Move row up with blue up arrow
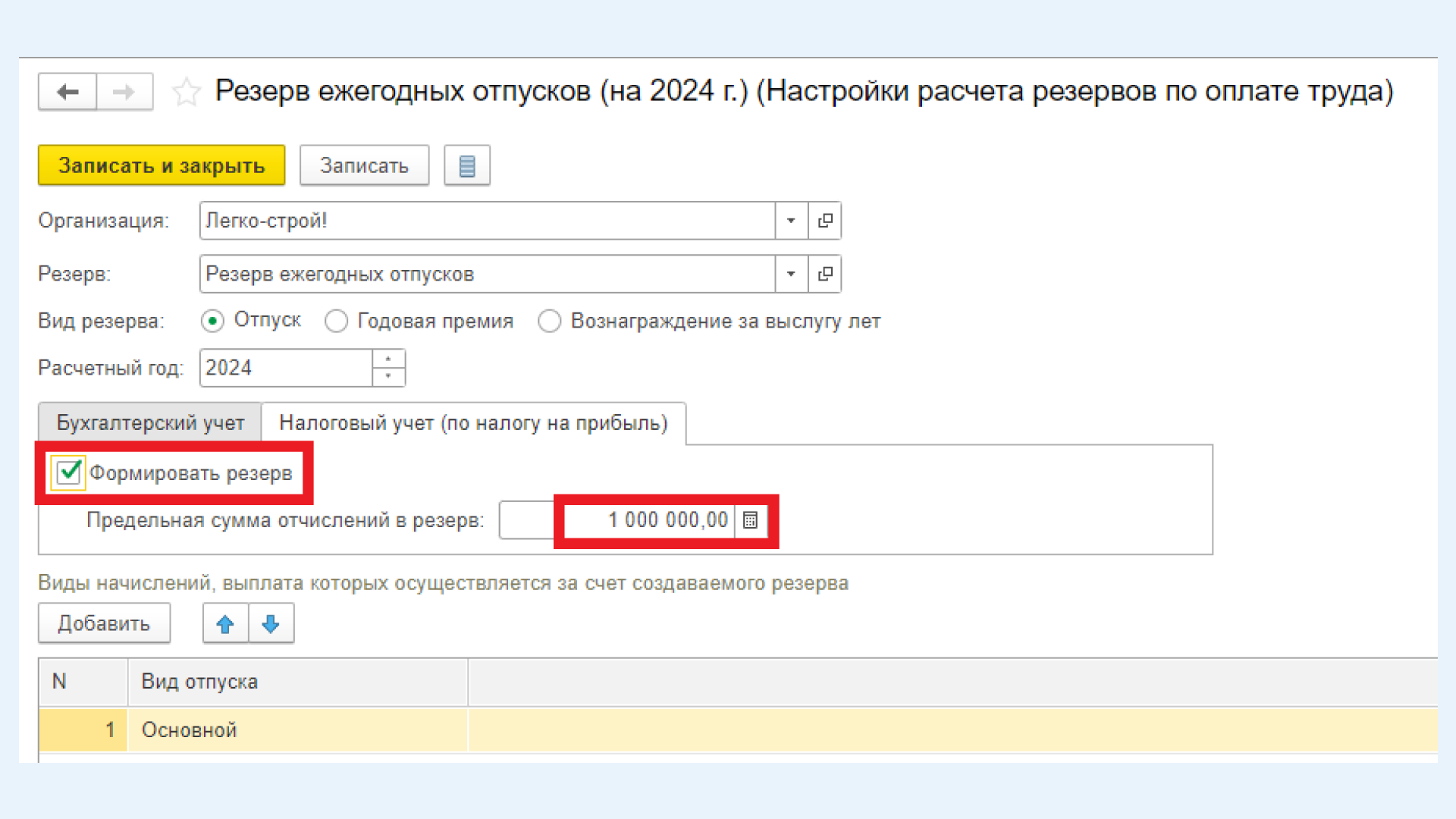 tap(225, 623)
